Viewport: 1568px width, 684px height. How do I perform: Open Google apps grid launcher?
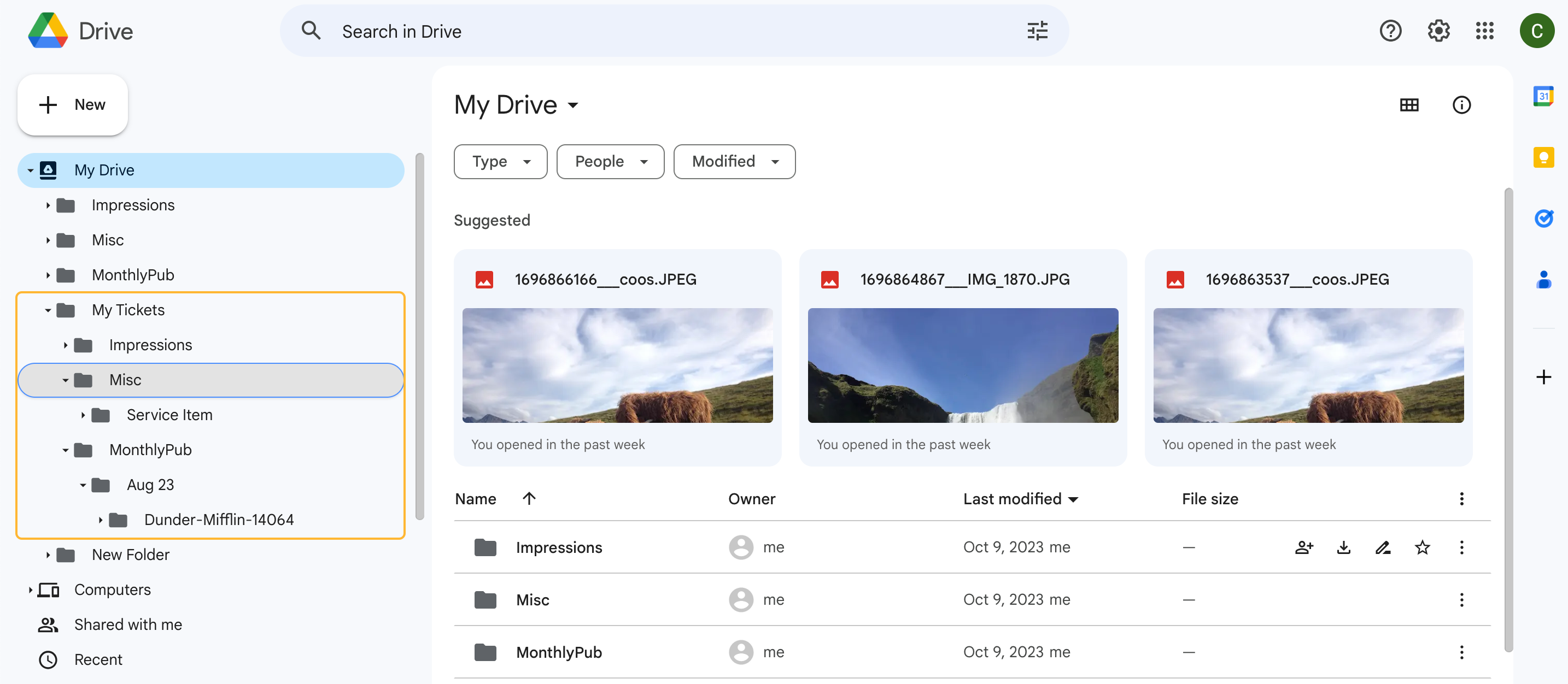click(x=1484, y=31)
